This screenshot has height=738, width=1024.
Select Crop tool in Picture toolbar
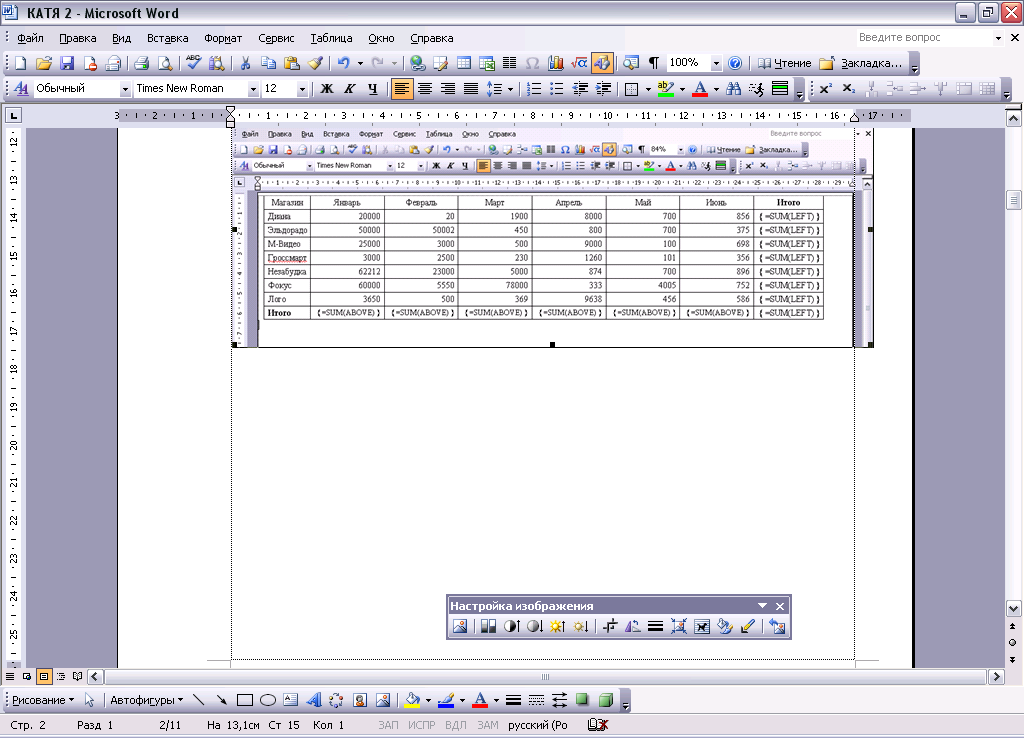(610, 626)
